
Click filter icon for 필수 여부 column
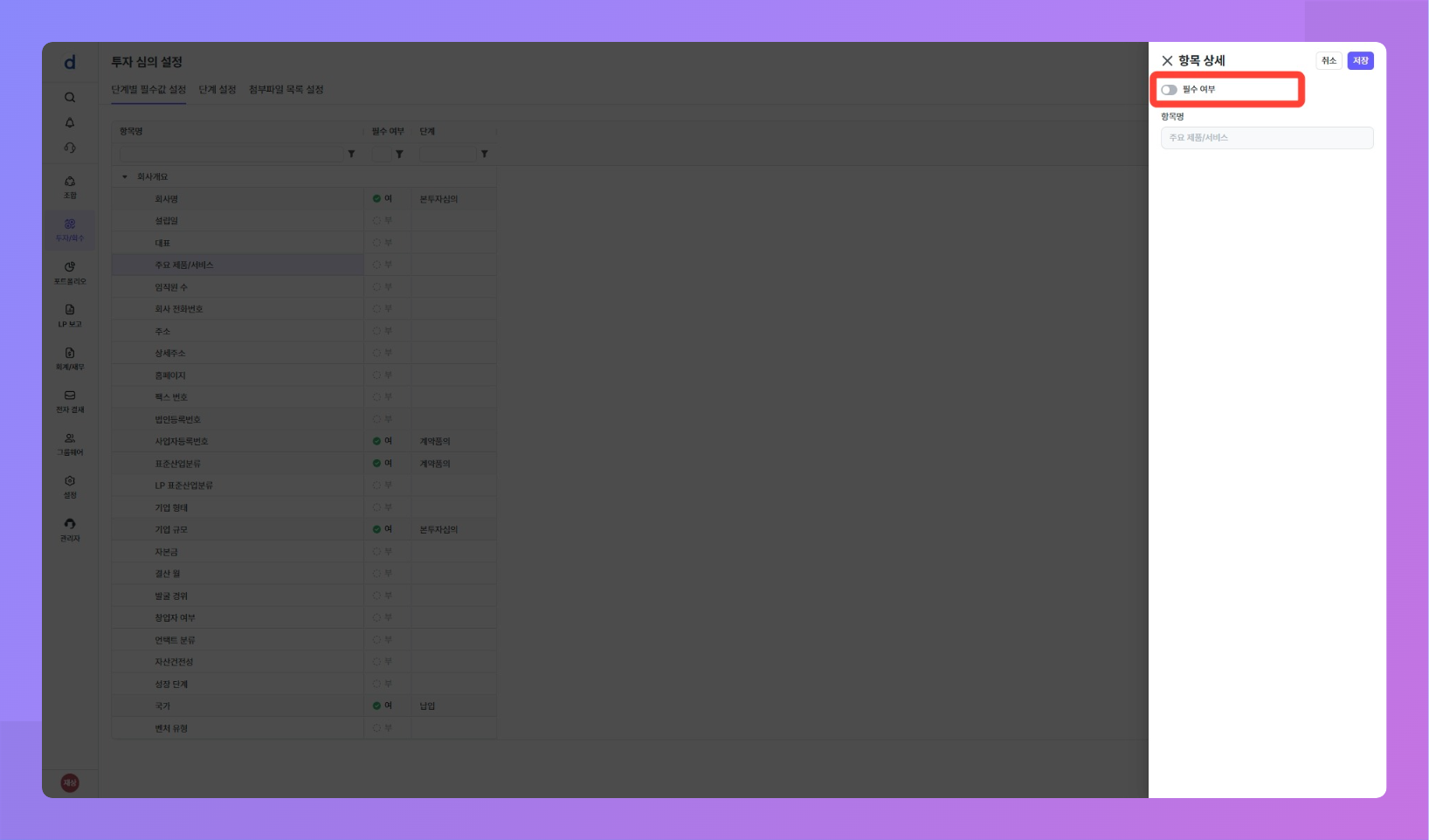(x=399, y=154)
